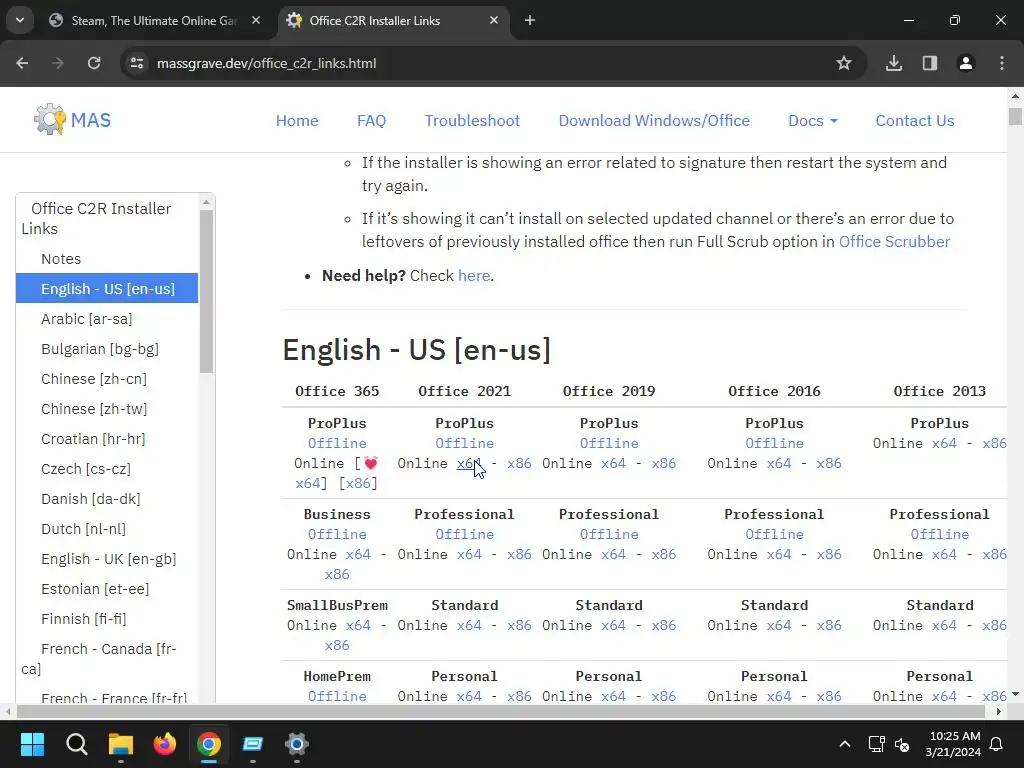Open Windows taskbar search
Image resolution: width=1024 pixels, height=768 pixels.
tap(76, 744)
